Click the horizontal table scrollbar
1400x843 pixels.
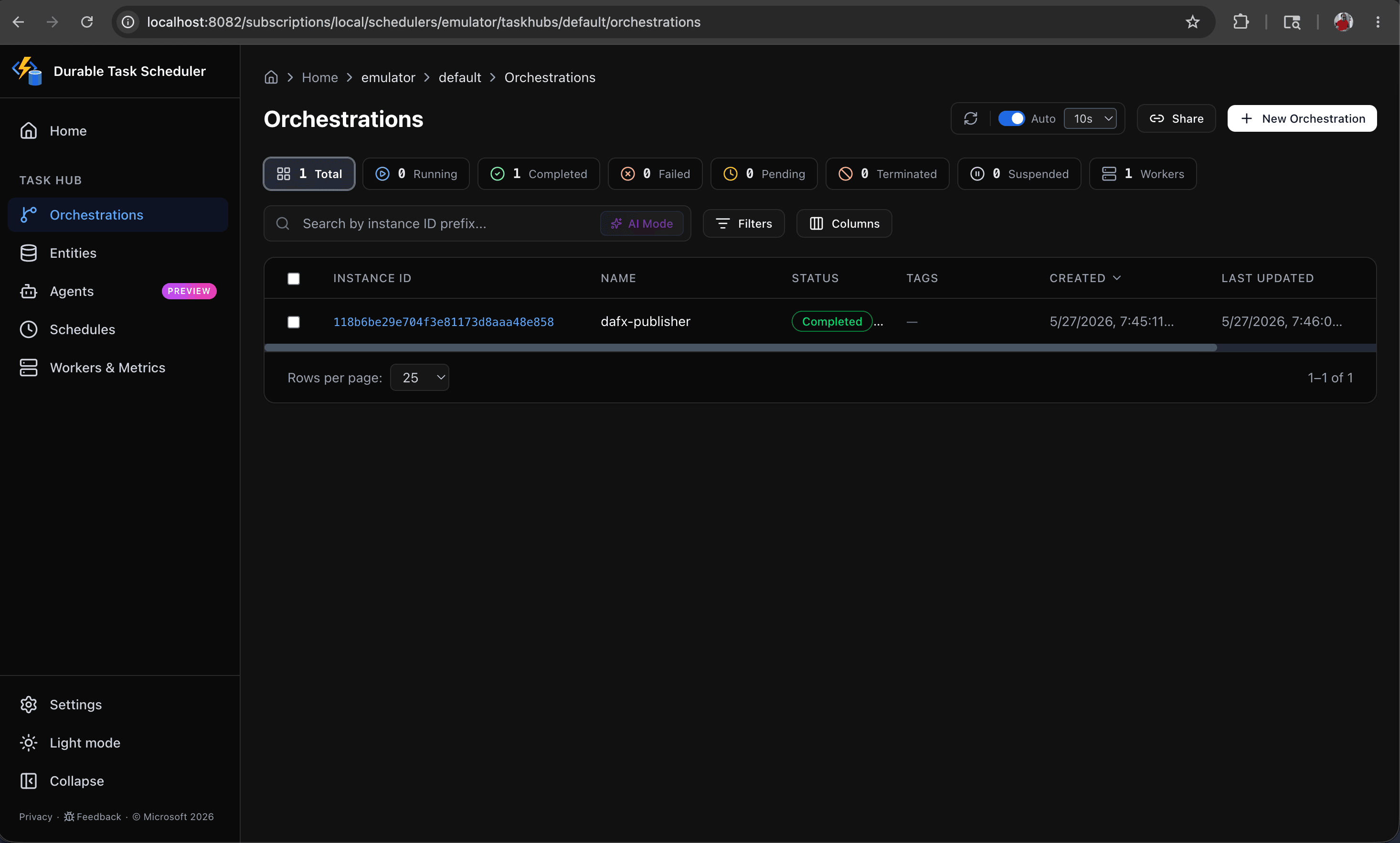point(740,348)
